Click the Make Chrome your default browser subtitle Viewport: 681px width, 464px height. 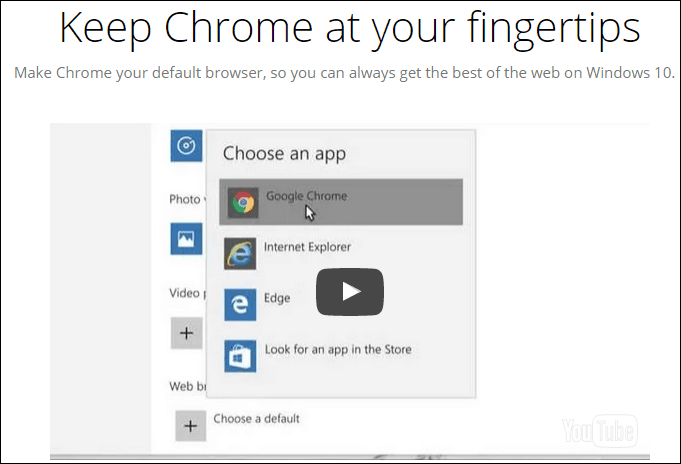pyautogui.click(x=344, y=73)
